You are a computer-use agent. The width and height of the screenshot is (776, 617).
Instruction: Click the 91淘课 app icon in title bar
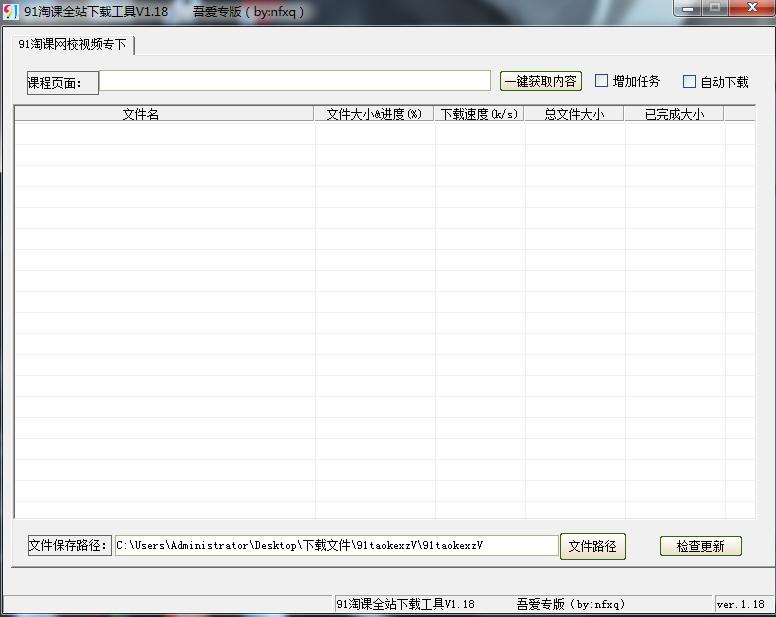[x=10, y=11]
